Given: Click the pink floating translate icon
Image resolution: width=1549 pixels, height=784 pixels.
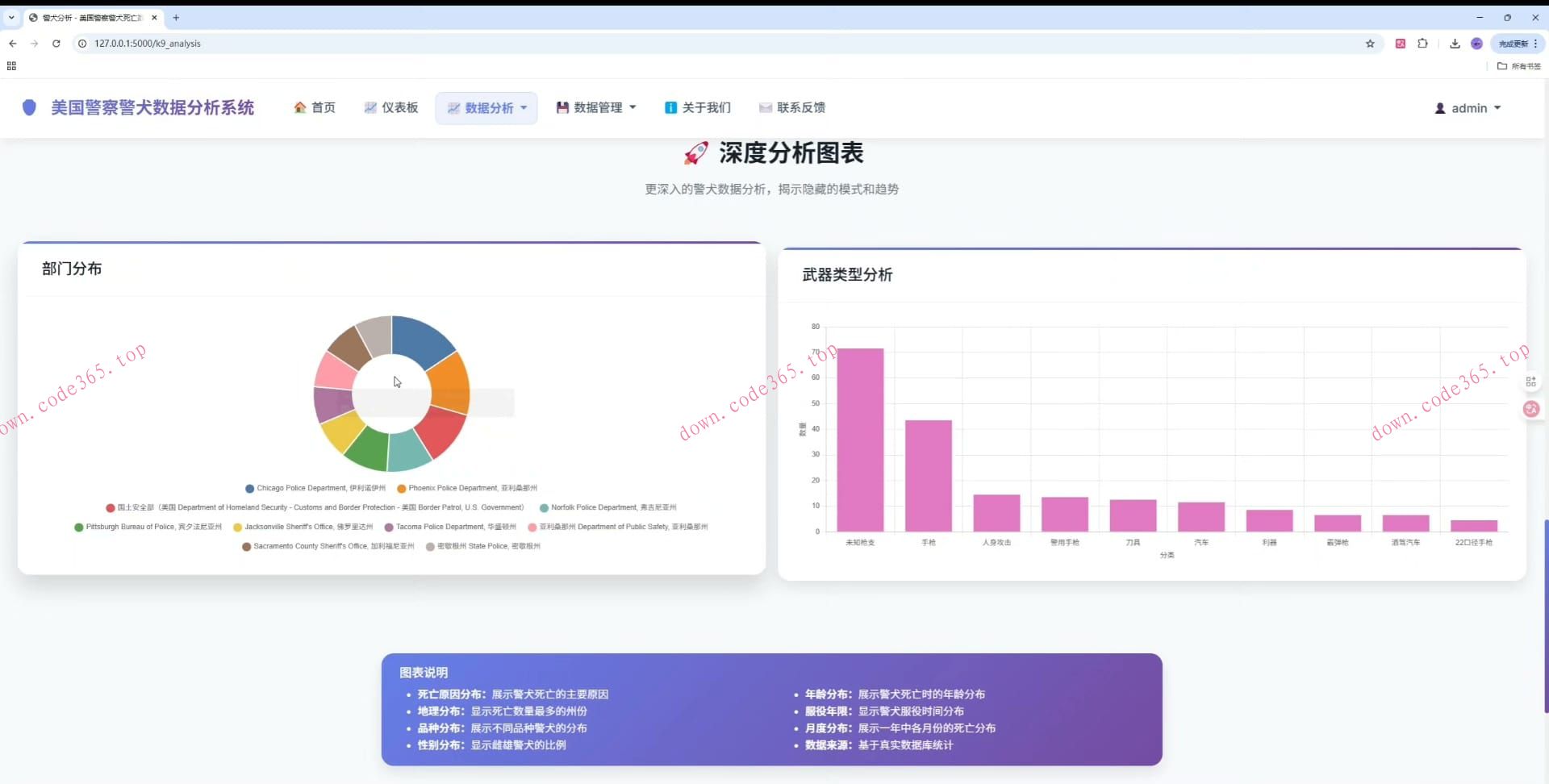Looking at the screenshot, I should click(1530, 409).
